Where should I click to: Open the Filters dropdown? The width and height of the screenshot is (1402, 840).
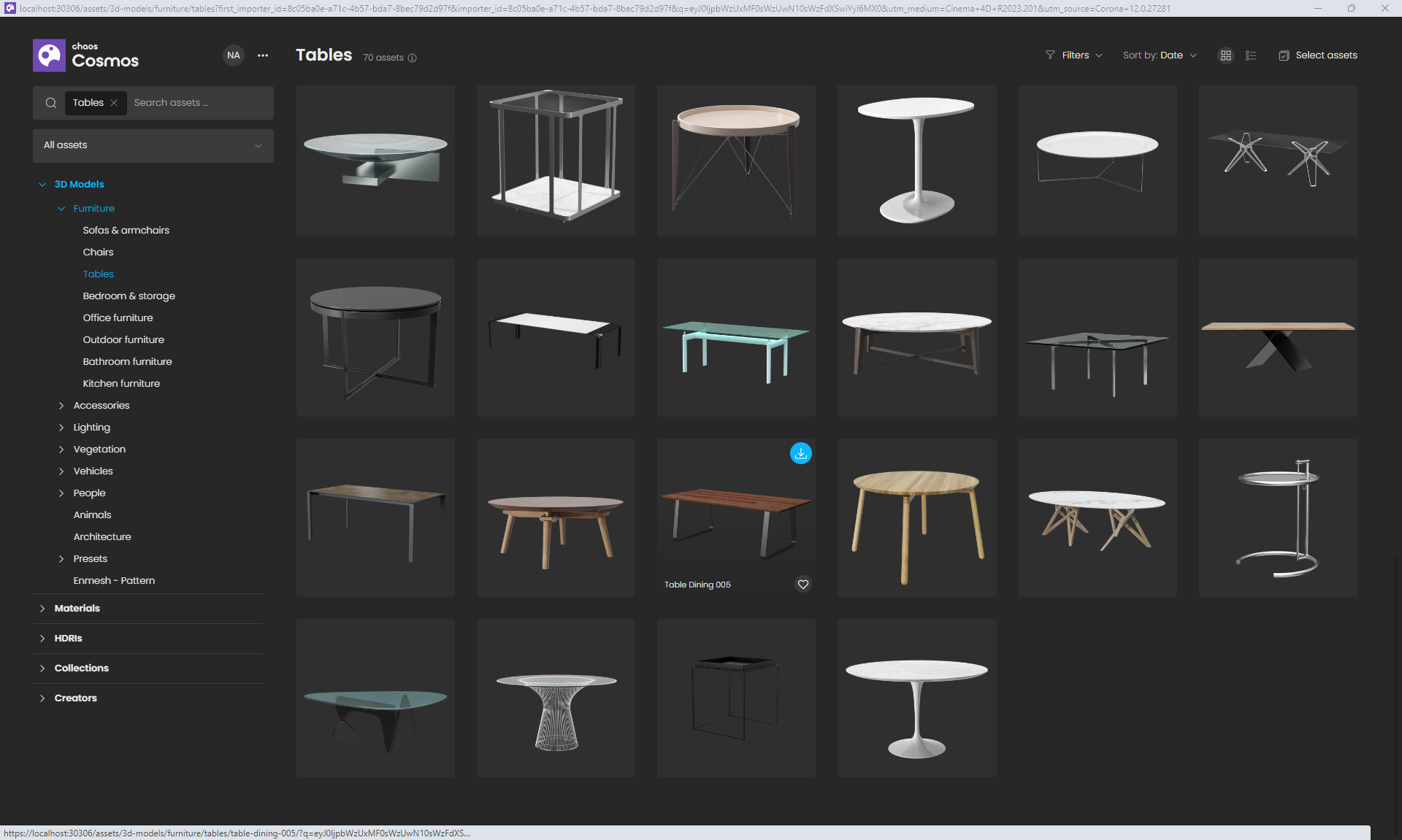pyautogui.click(x=1074, y=55)
